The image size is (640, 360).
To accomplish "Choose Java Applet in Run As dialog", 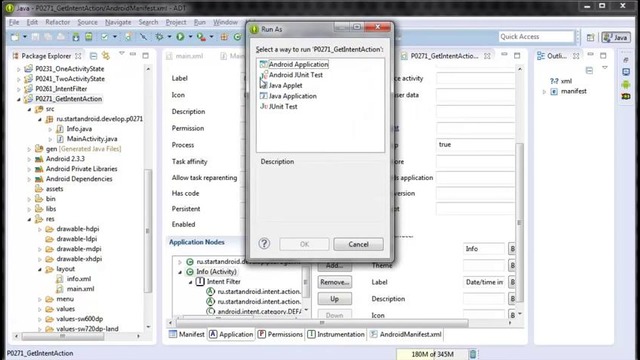I will [x=281, y=85].
